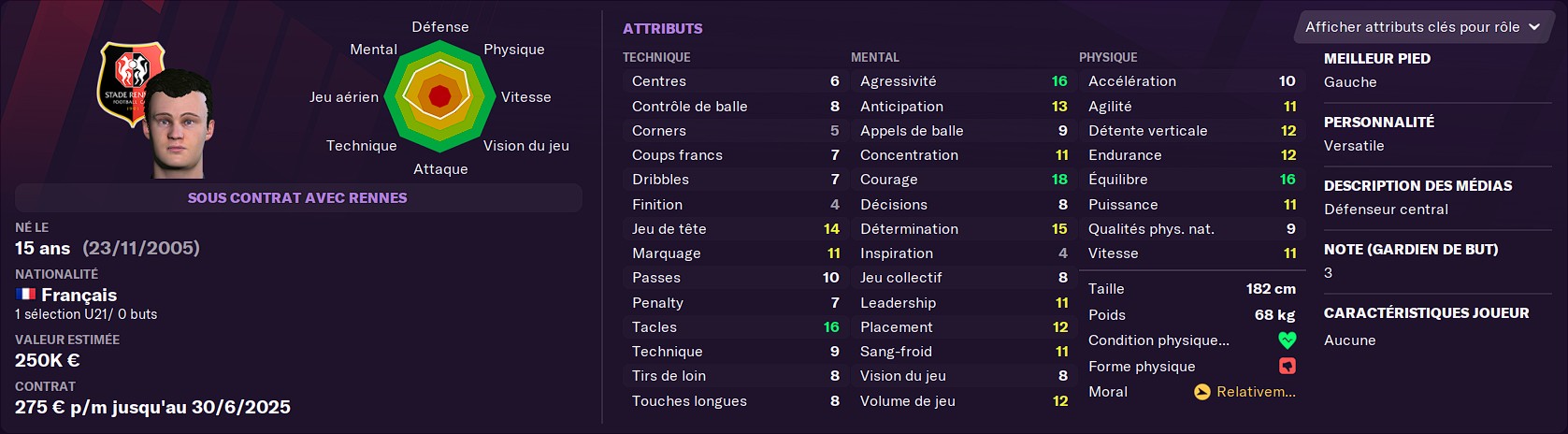The height and width of the screenshot is (434, 1568).
Task: Click the yellow moral arrow icon
Action: coord(1201,392)
